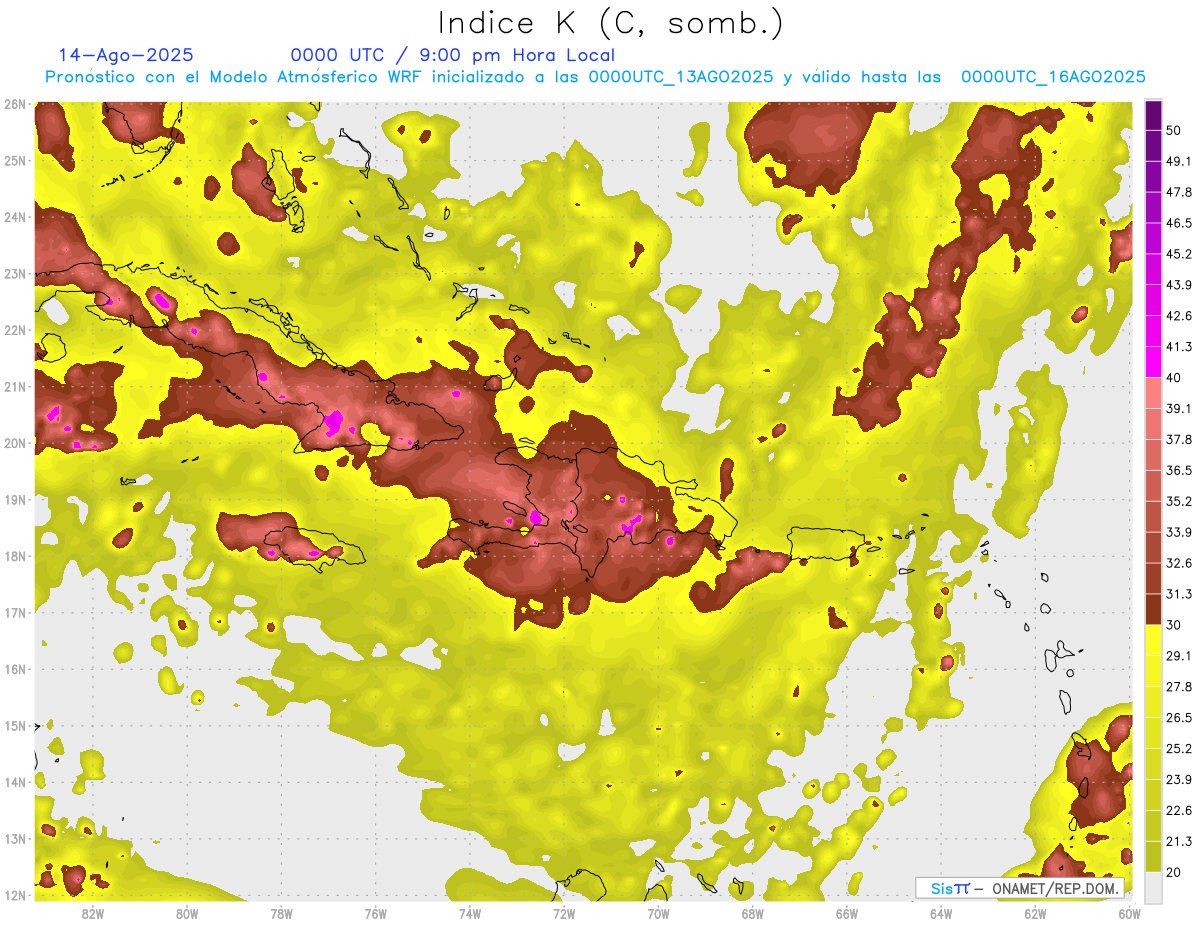Click the colorbar value 47.8
The width and height of the screenshot is (1200, 927).
(1179, 192)
